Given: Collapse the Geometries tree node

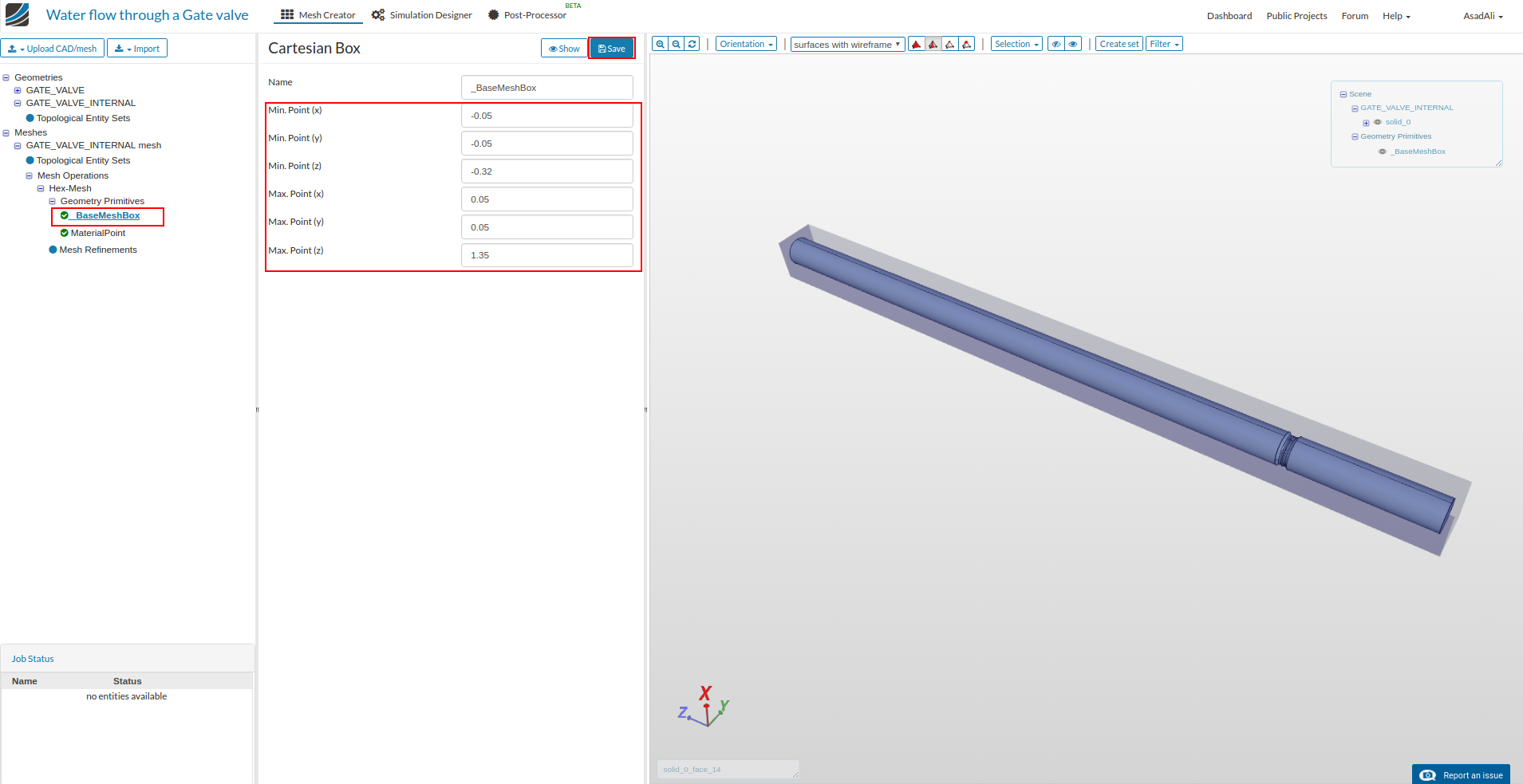Looking at the screenshot, I should pos(6,78).
